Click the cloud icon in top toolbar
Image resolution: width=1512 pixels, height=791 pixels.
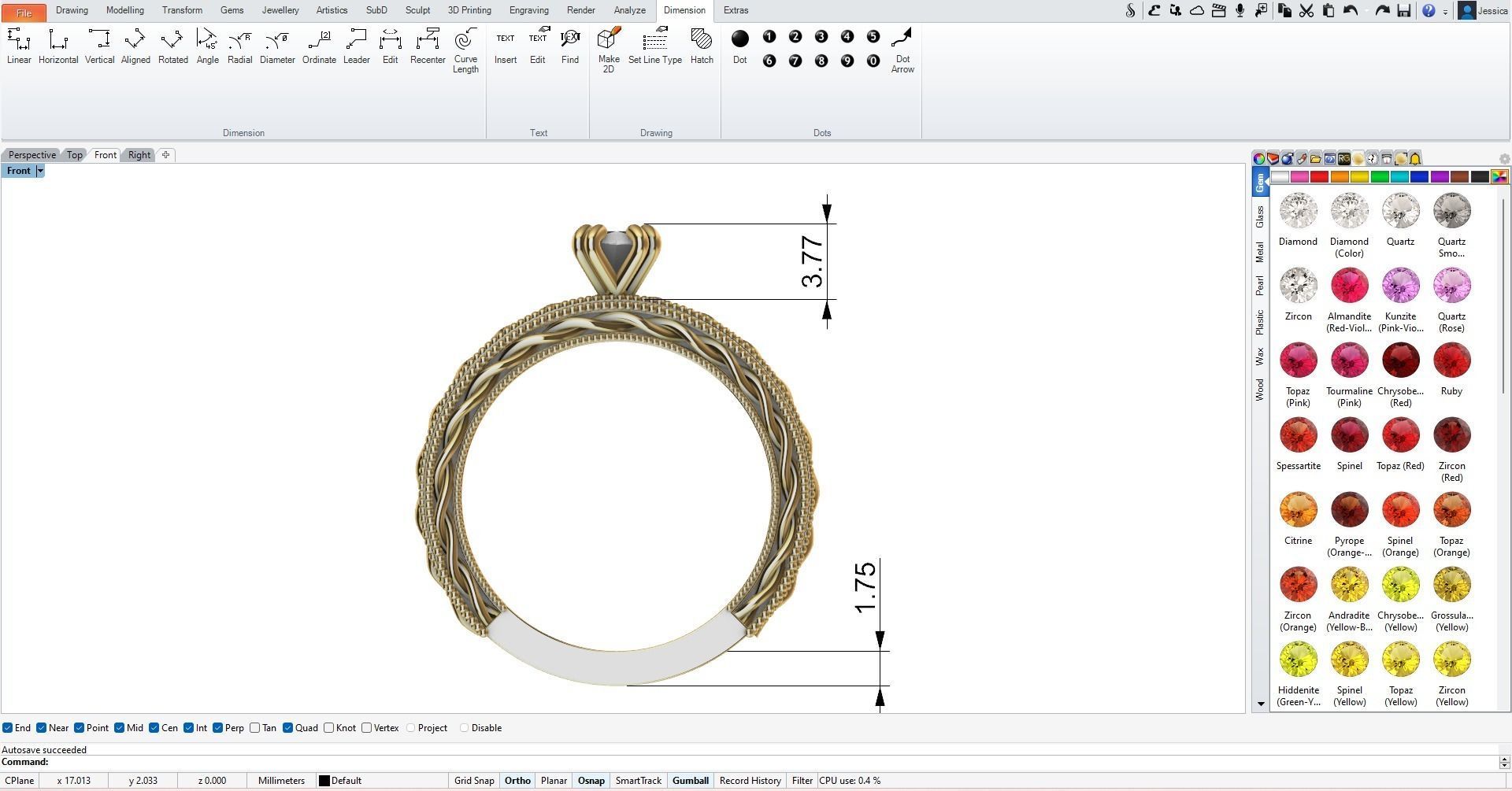click(1197, 11)
